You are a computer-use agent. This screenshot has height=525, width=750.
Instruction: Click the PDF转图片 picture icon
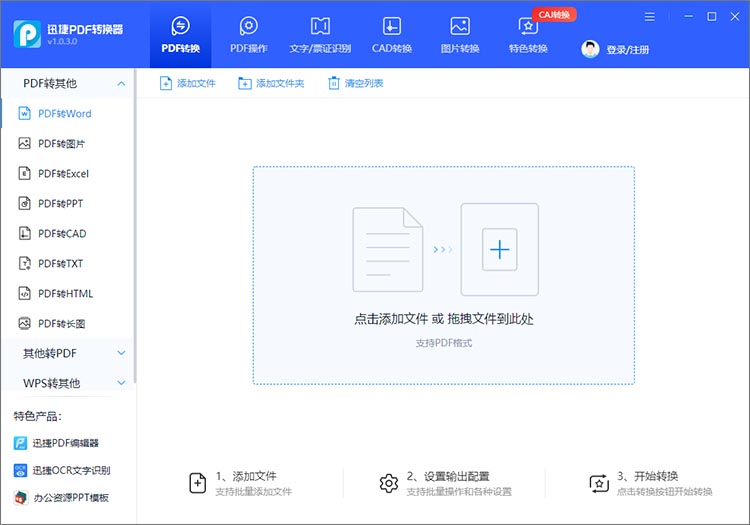click(x=24, y=143)
